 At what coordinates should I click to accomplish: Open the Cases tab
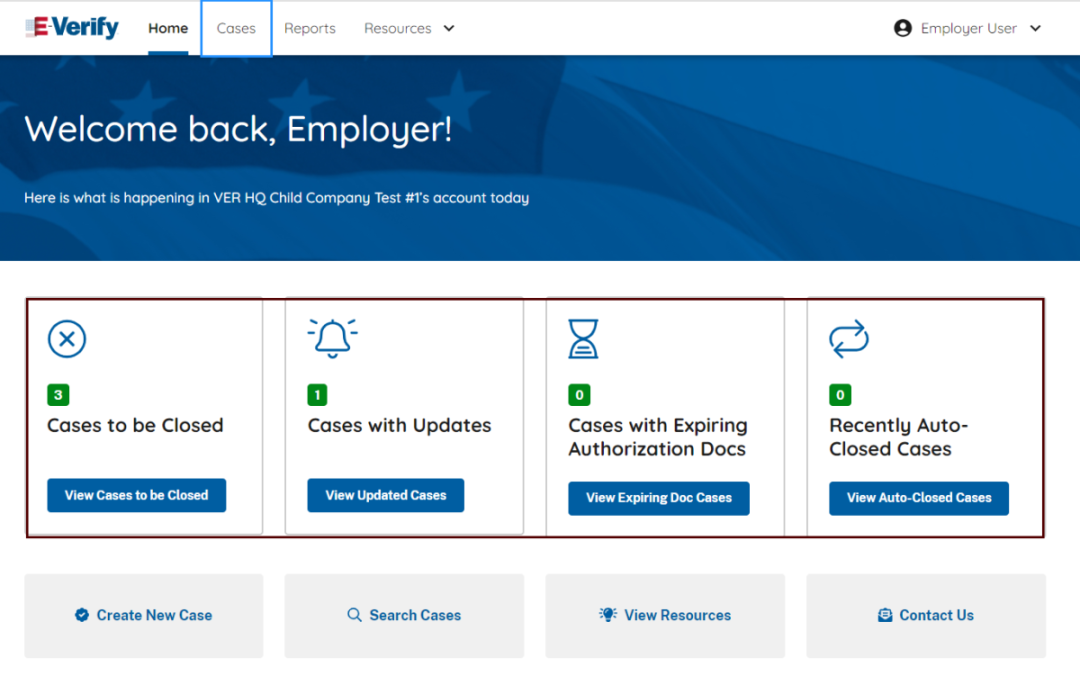pos(236,28)
